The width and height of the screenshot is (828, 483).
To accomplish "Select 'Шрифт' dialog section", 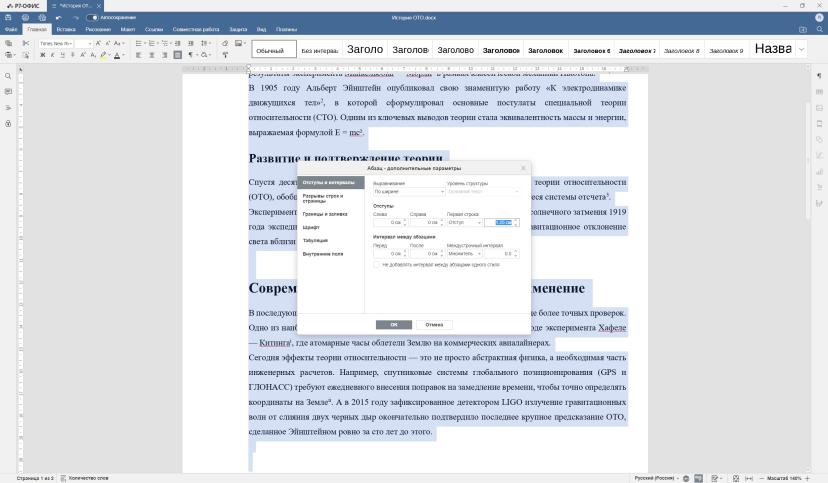I will 331,228.
